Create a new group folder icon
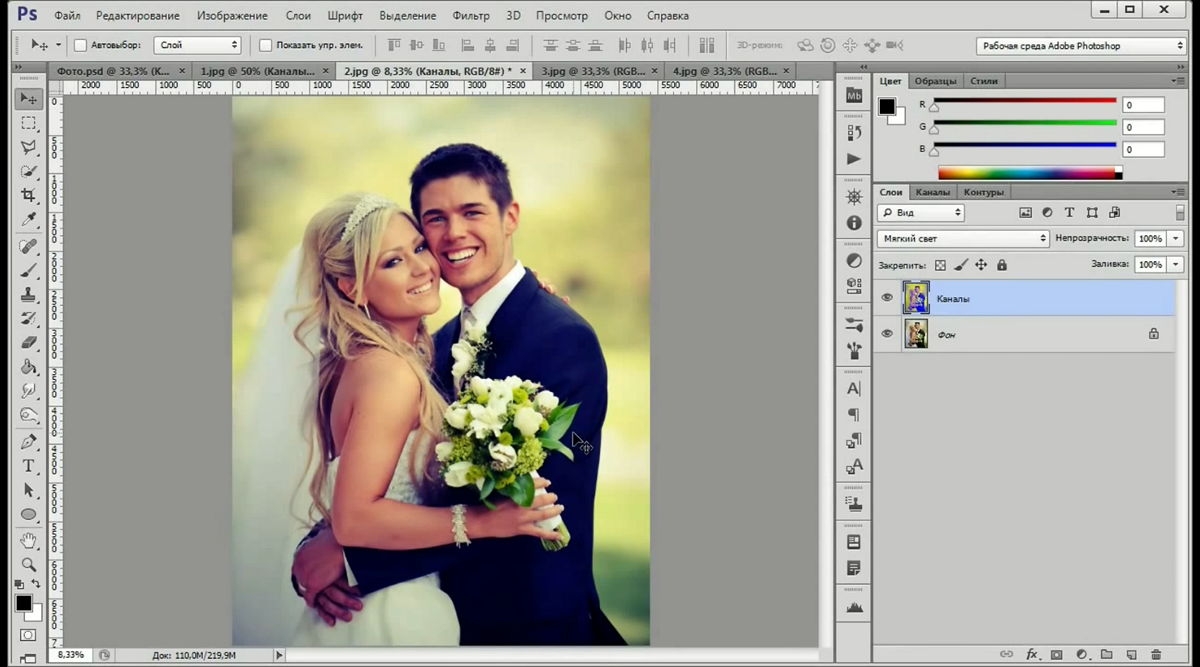This screenshot has width=1200, height=667. (x=1106, y=654)
